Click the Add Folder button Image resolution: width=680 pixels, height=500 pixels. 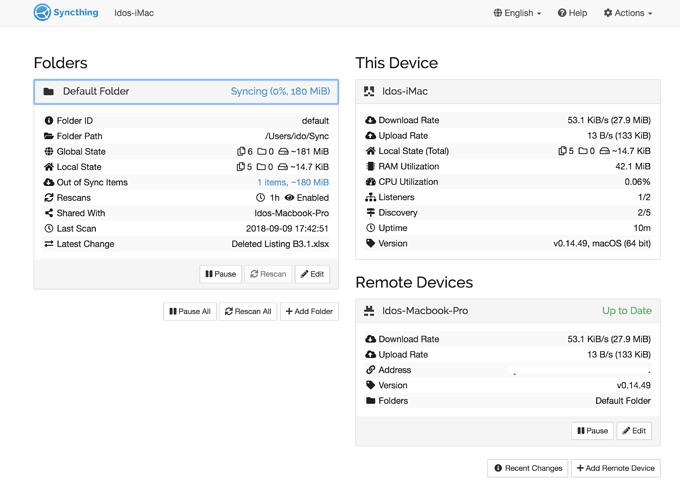tap(309, 311)
